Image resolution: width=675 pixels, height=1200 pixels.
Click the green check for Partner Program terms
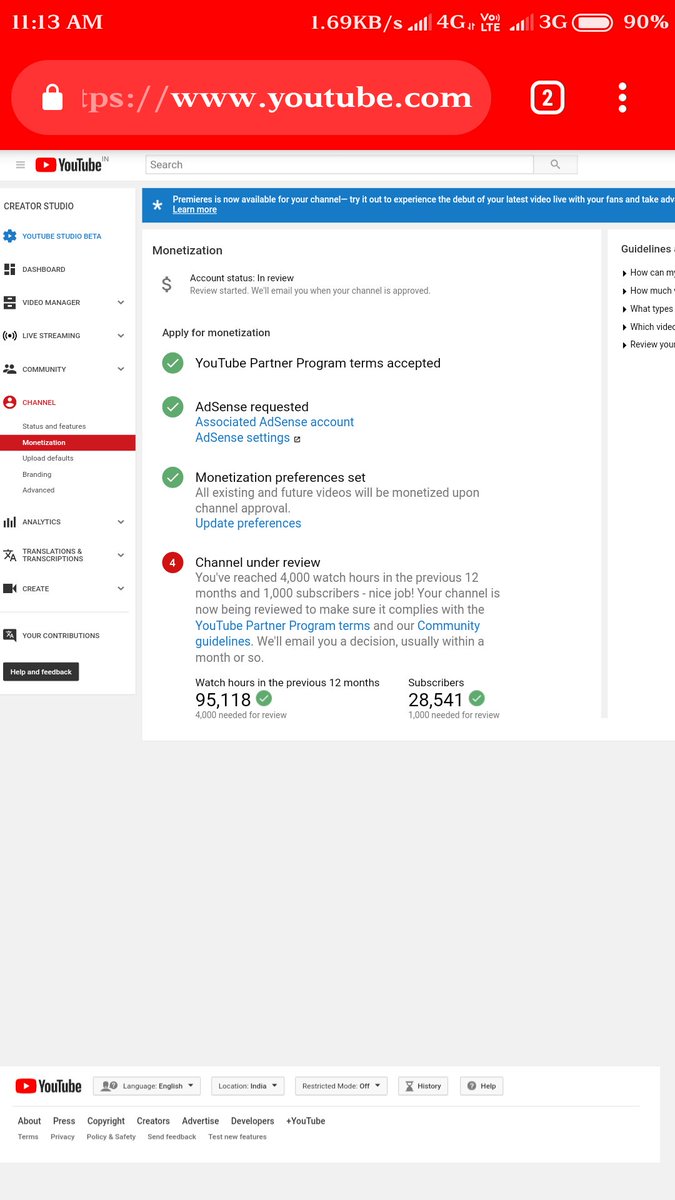[173, 363]
